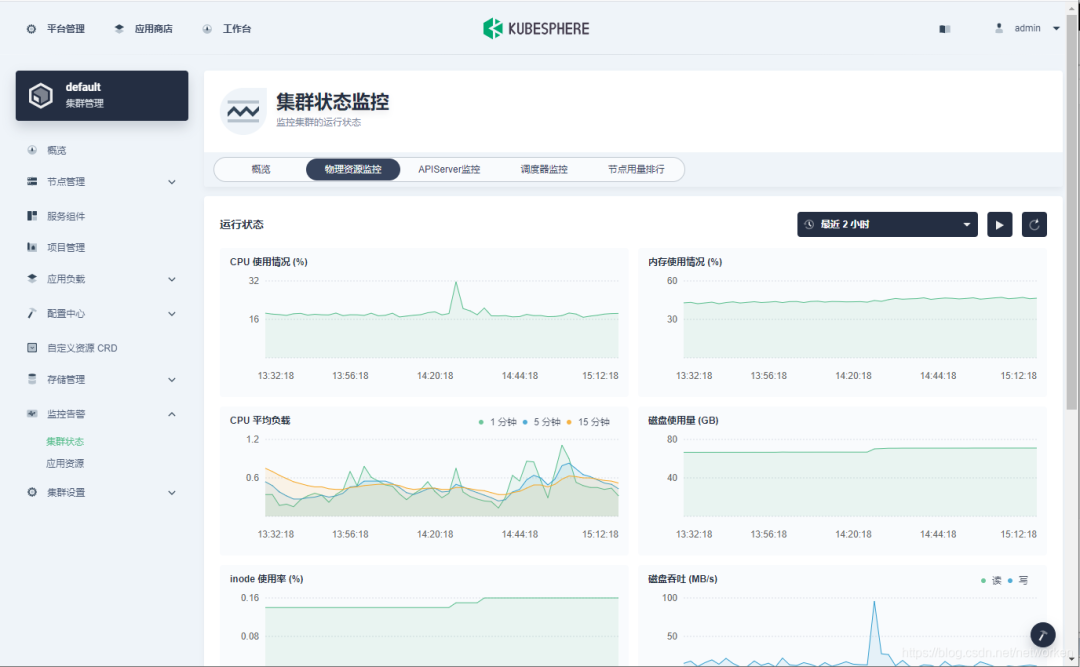This screenshot has height=667, width=1080.
Task: Click the CPU 使用情况 chart spike
Action: (x=455, y=284)
